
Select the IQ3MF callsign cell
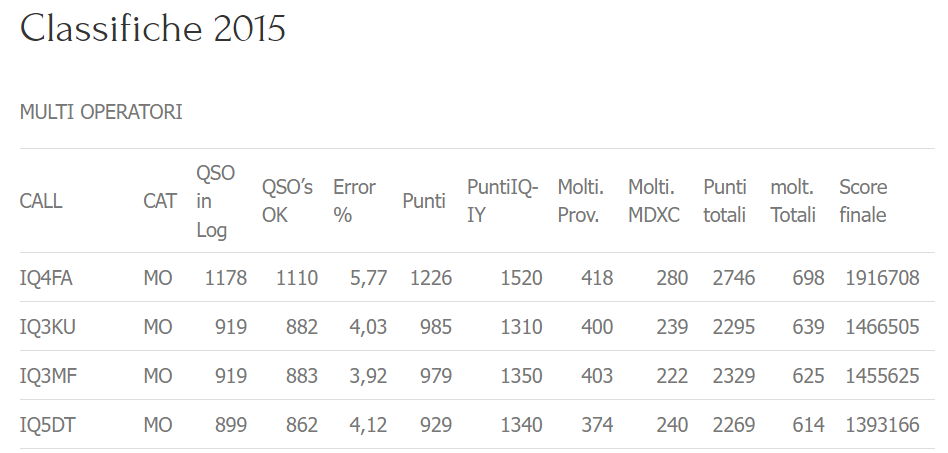(48, 376)
